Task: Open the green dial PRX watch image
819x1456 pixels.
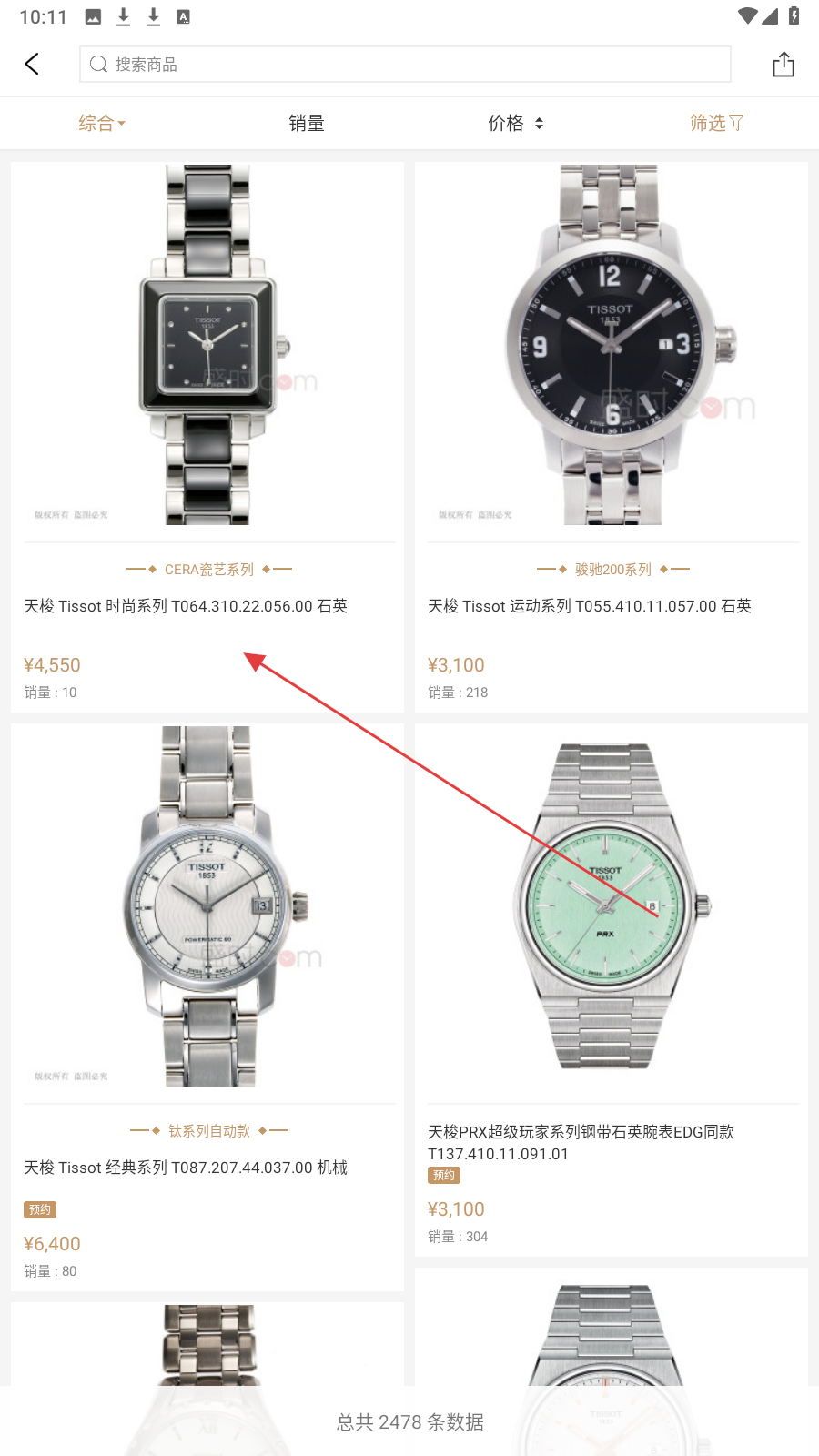Action: [x=610, y=905]
